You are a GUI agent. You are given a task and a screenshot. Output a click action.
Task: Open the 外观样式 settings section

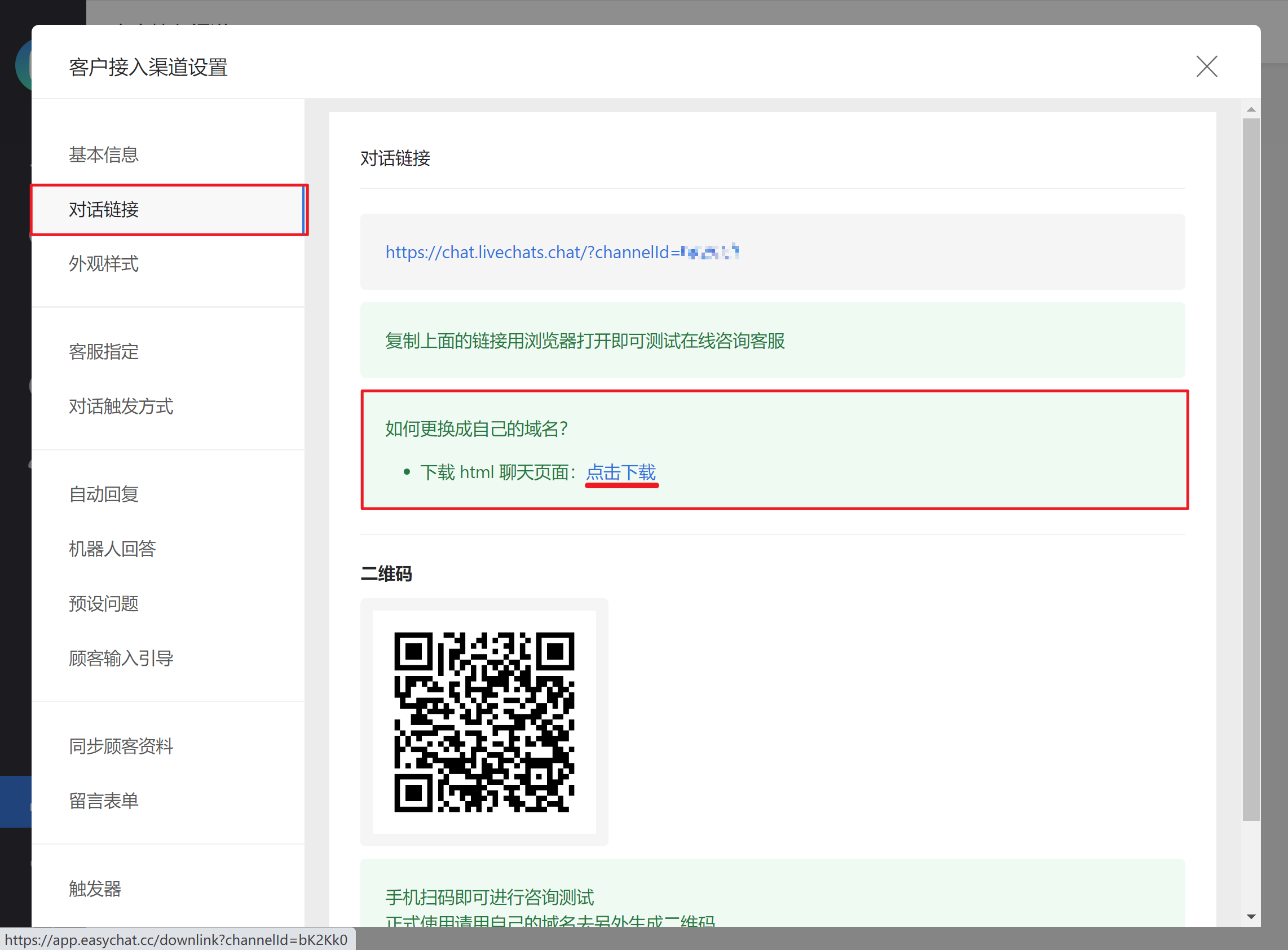pyautogui.click(x=104, y=264)
